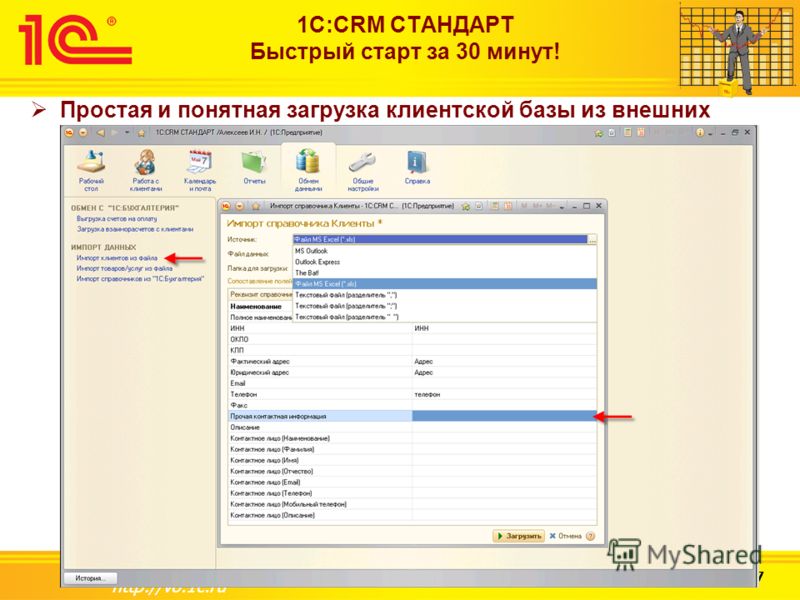Open the Отчеты section
The image size is (800, 600).
pos(254,167)
